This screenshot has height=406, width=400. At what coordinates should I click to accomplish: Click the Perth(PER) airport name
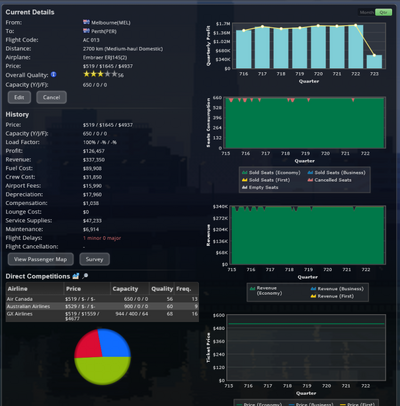pos(104,31)
